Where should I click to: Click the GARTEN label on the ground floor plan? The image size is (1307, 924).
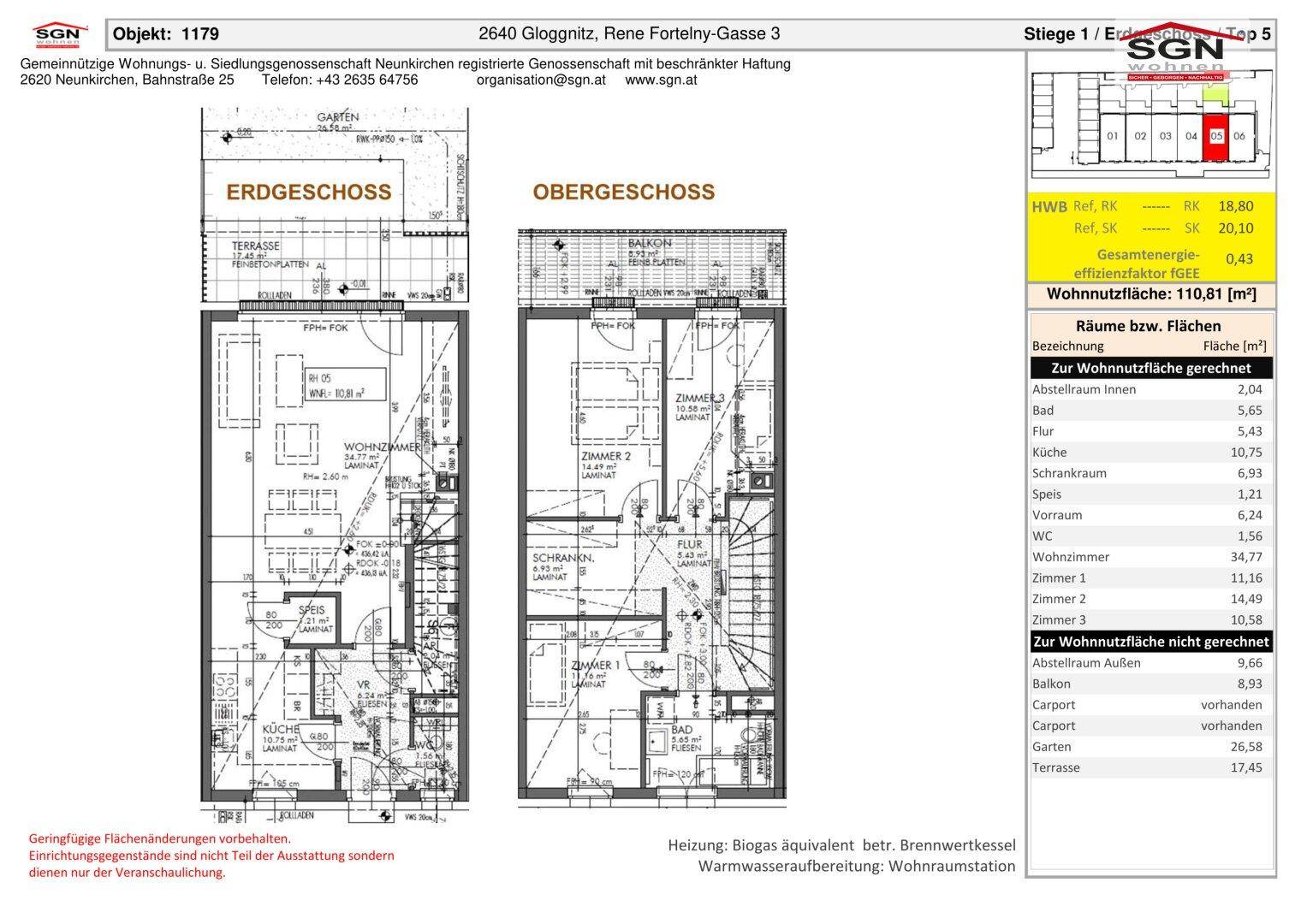pos(337,117)
